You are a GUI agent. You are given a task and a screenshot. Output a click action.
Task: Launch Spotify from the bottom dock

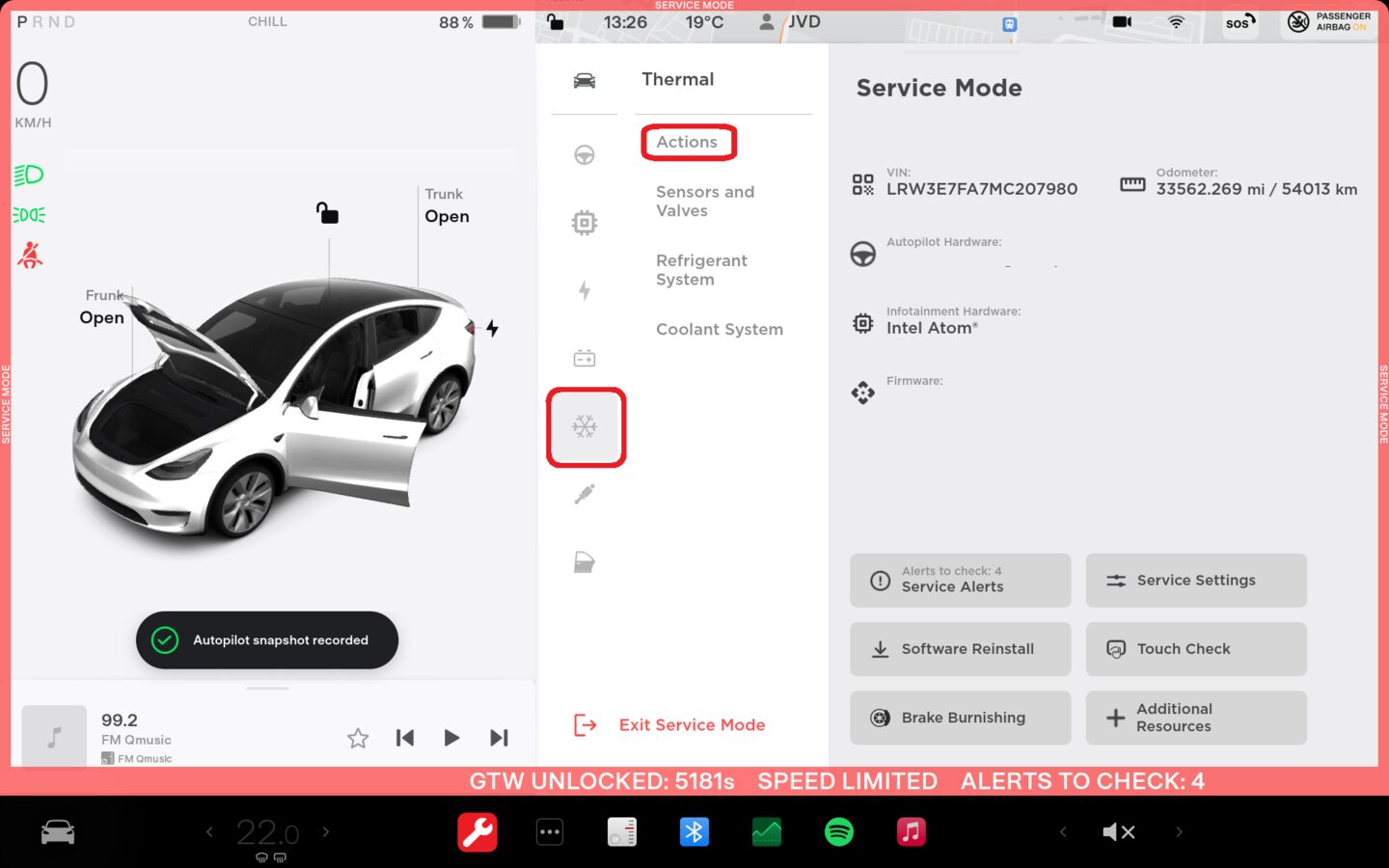(838, 831)
